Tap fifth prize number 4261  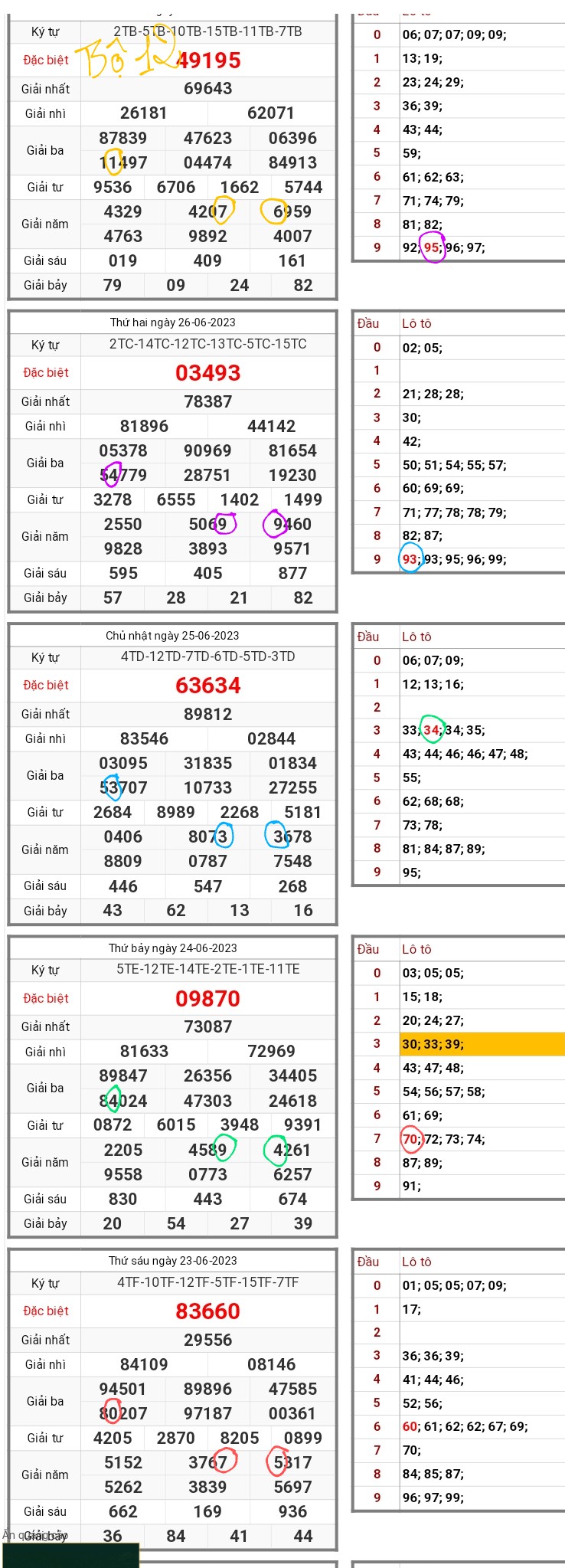click(x=292, y=1150)
